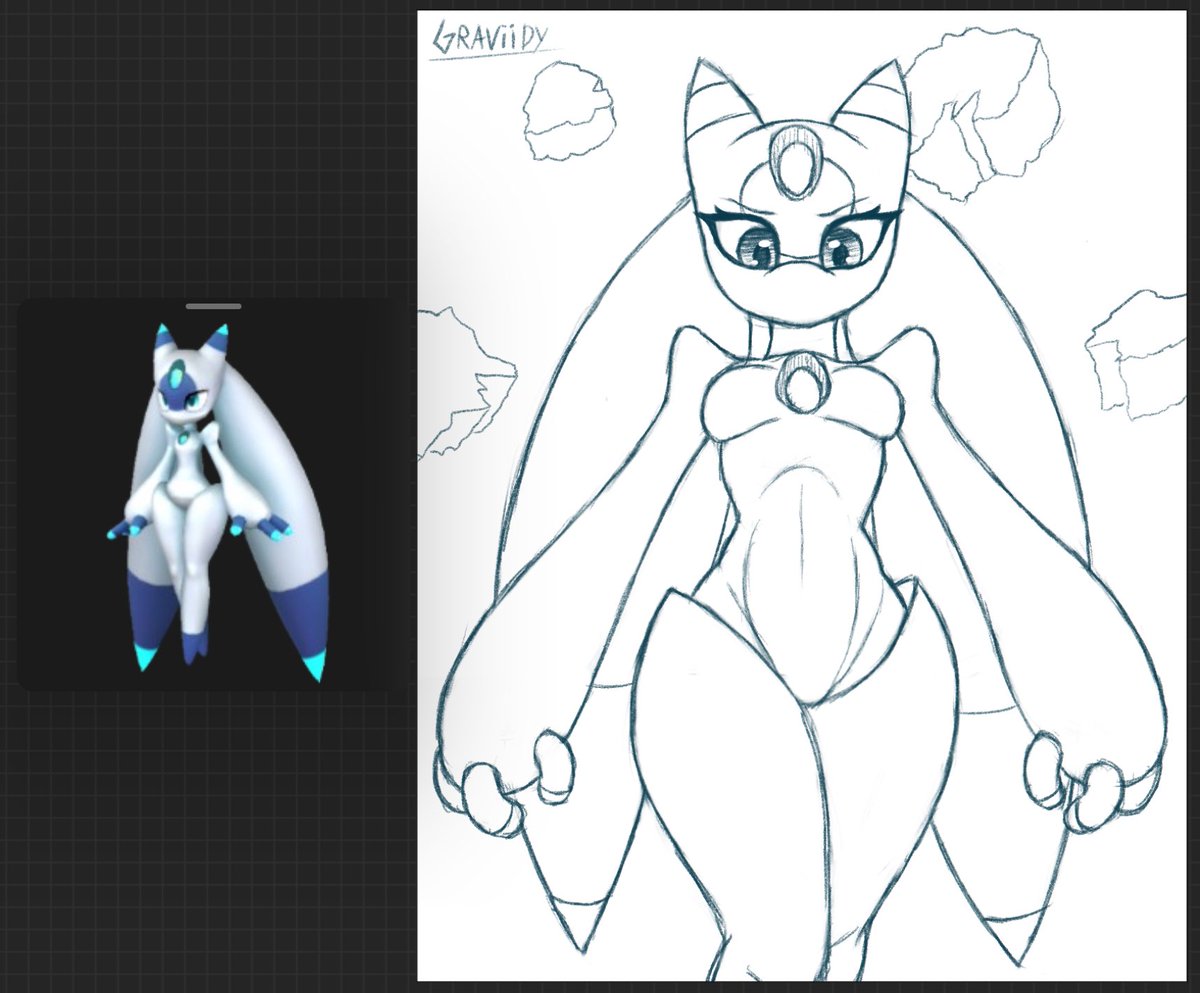Click the floating reference image thumbnail
This screenshot has width=1200, height=993.
pos(214,494)
